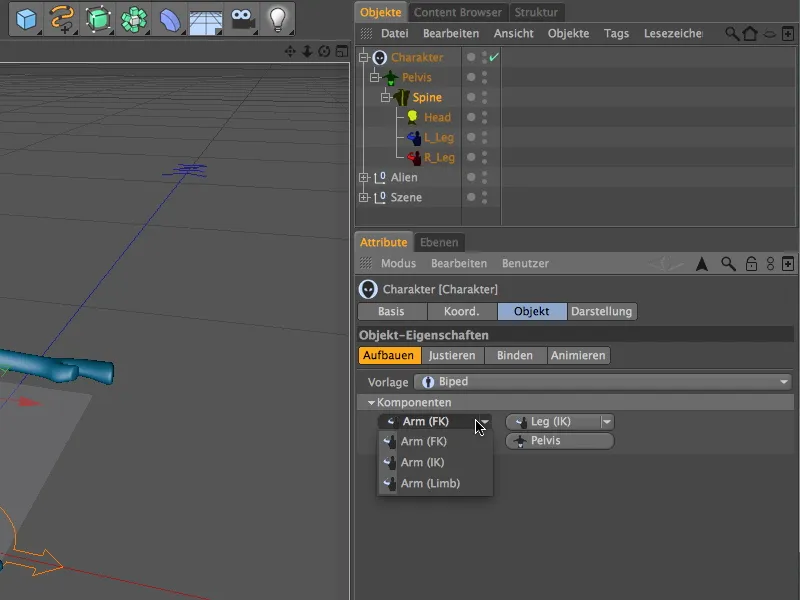Toggle L_Leg object visibility dots
Viewport: 800px width, 600px height.
click(484, 137)
